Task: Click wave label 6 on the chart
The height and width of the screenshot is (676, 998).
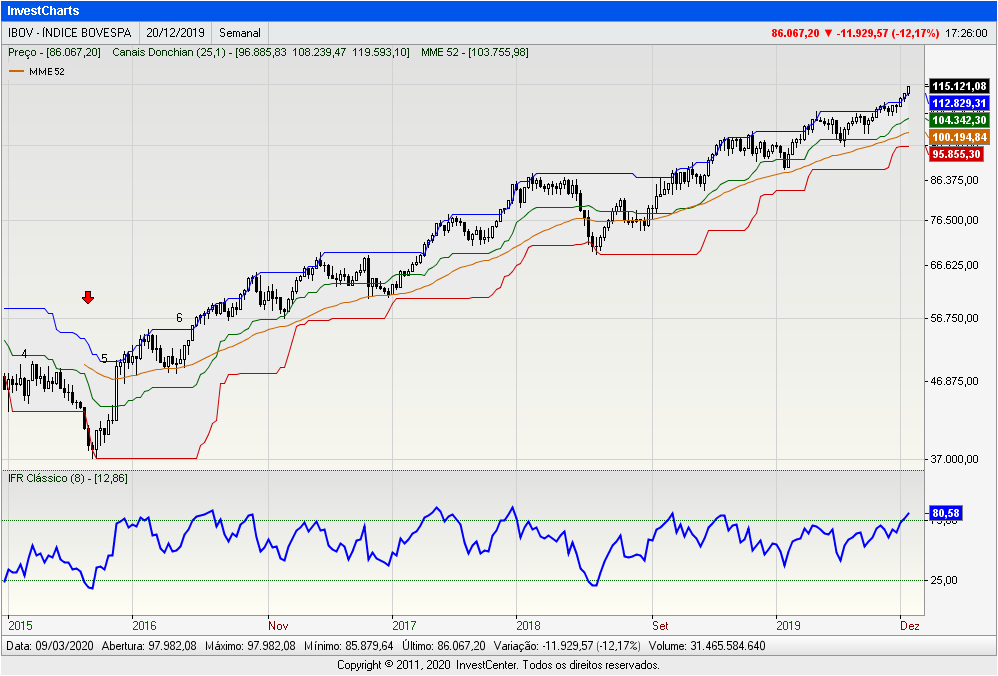Action: [x=179, y=318]
